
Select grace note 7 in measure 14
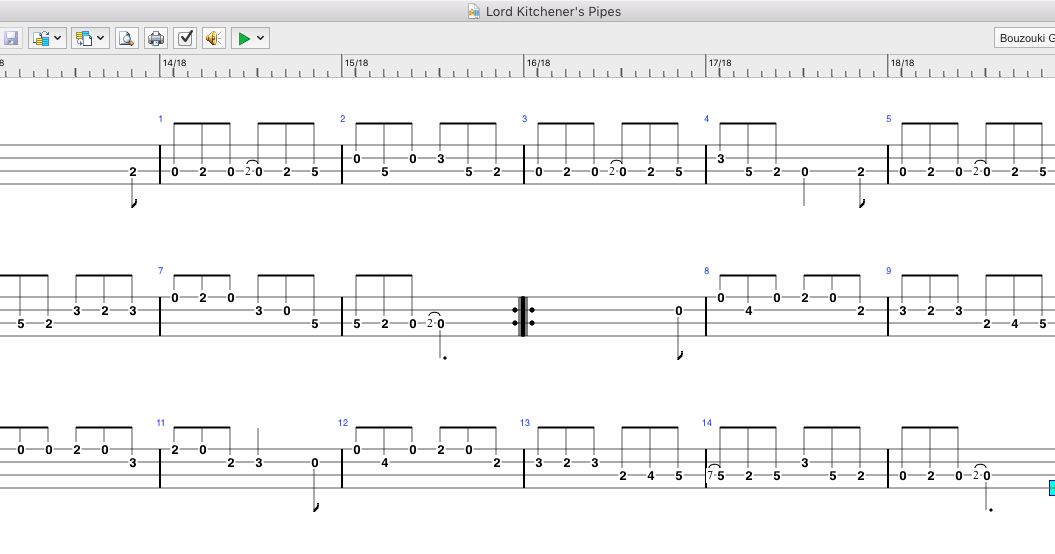710,476
